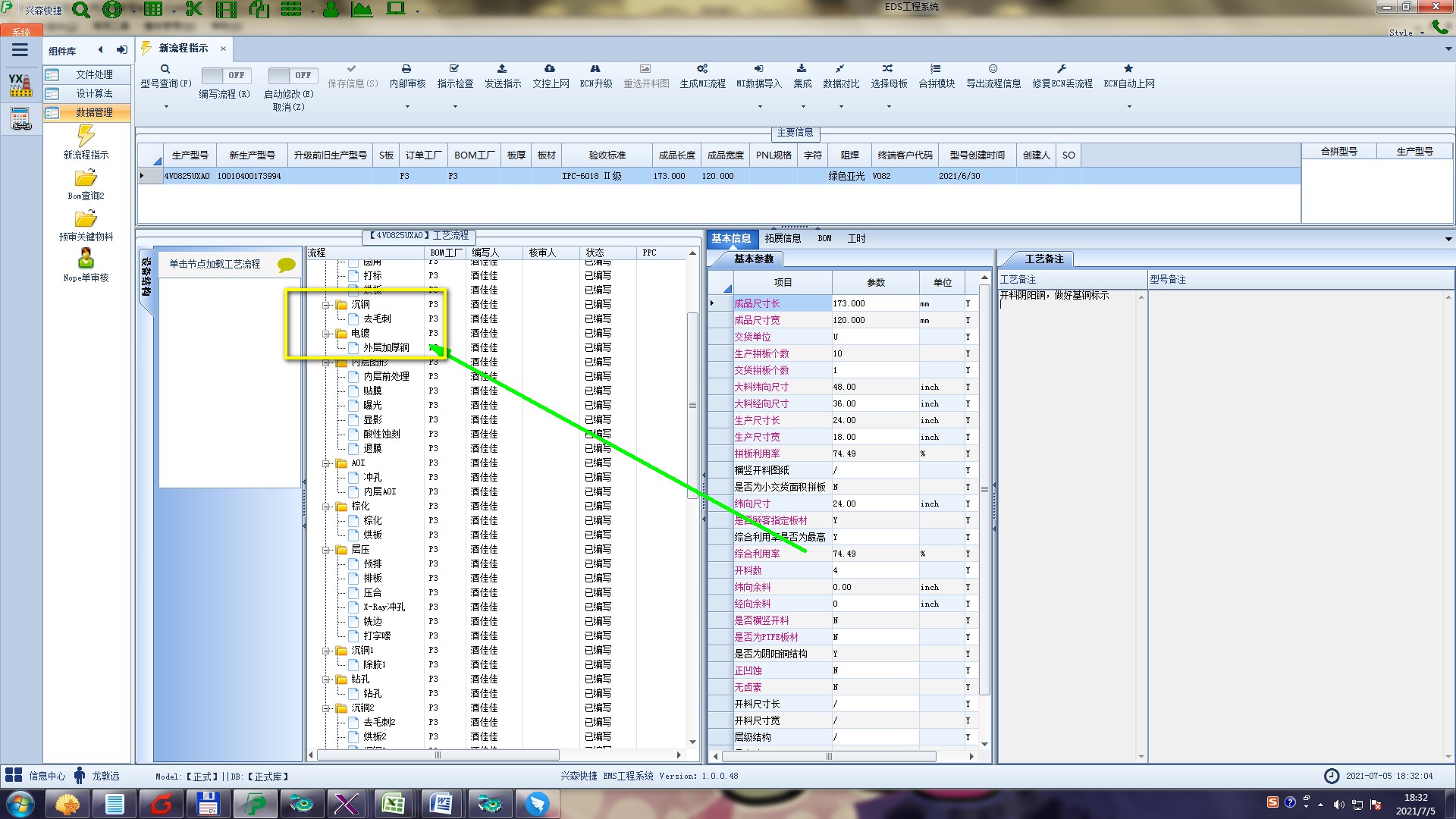Image resolution: width=1456 pixels, height=819 pixels.
Task: Click the Nope单审核 person icon
Action: [86, 259]
